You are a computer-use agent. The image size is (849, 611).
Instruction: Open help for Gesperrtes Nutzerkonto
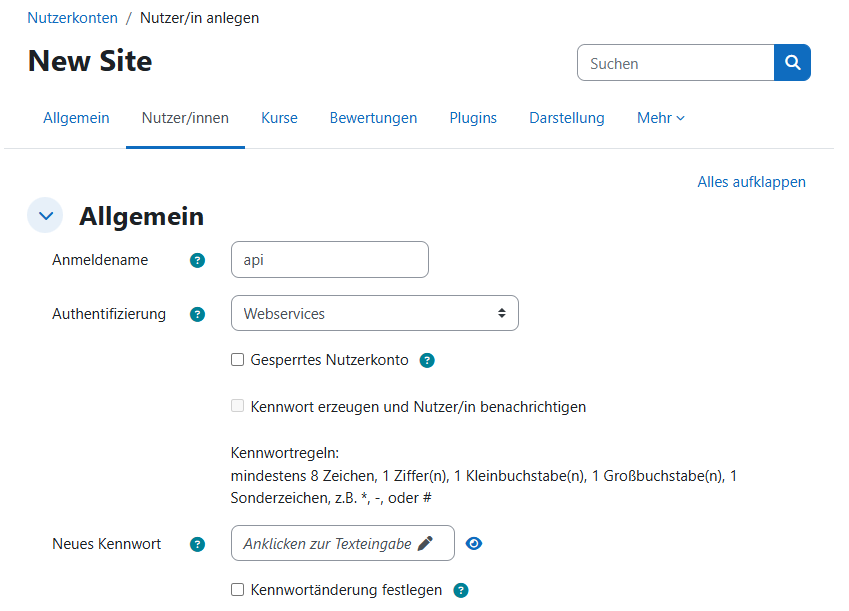[427, 360]
